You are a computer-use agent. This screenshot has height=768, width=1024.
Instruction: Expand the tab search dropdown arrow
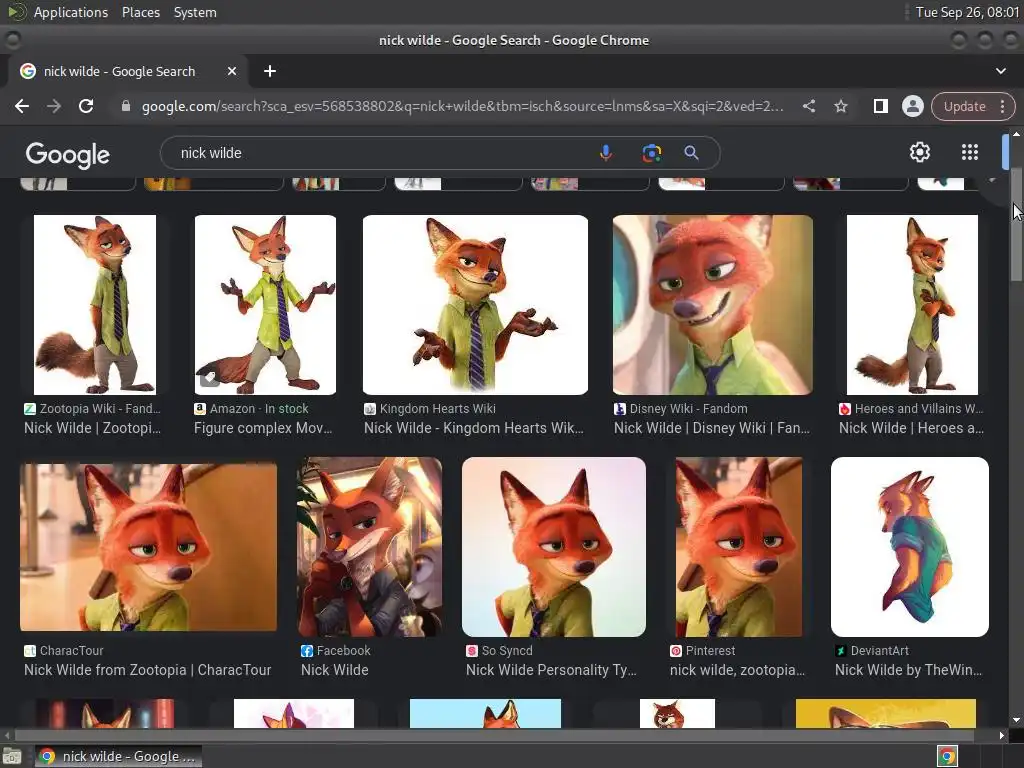(1000, 71)
